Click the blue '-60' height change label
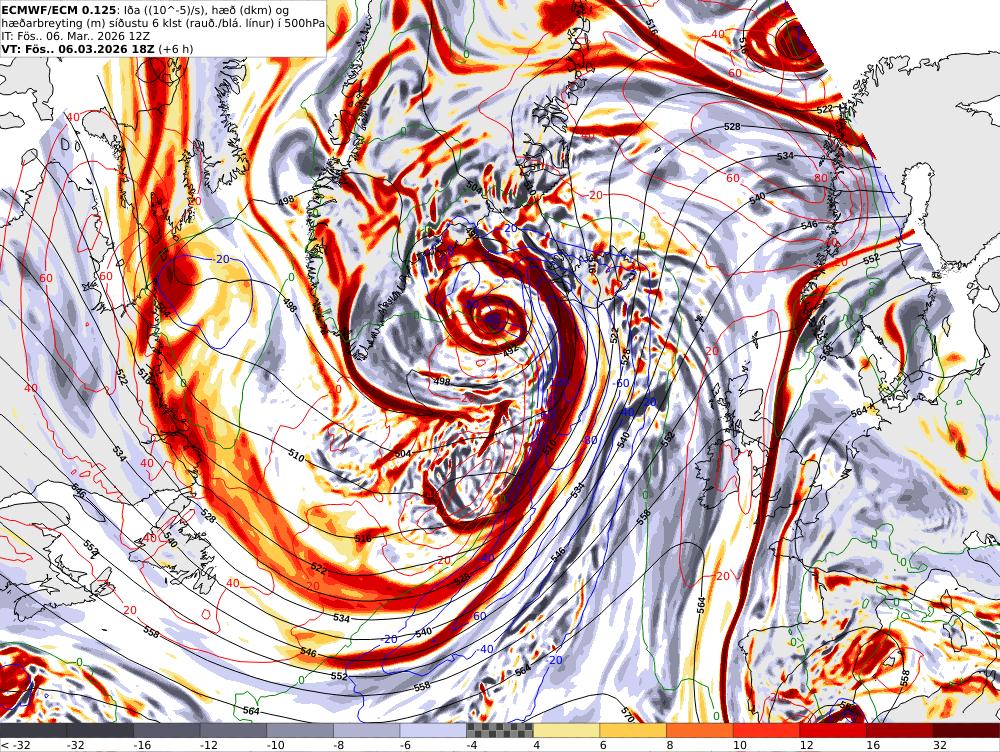1000x752 pixels. point(621,383)
